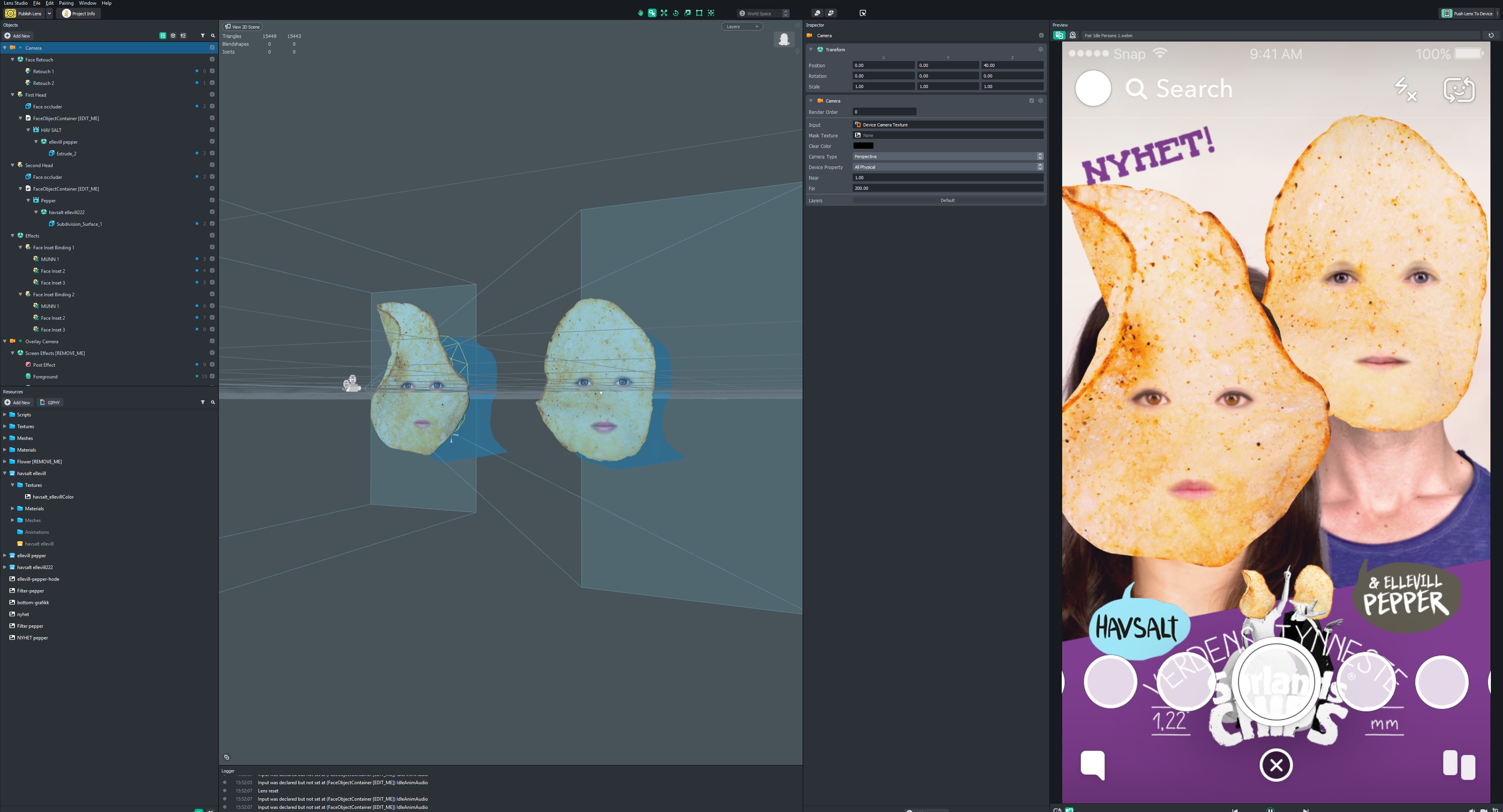Viewport: 1503px width, 812px height.
Task: Open the GIPHY button in Resources
Action: (50, 403)
